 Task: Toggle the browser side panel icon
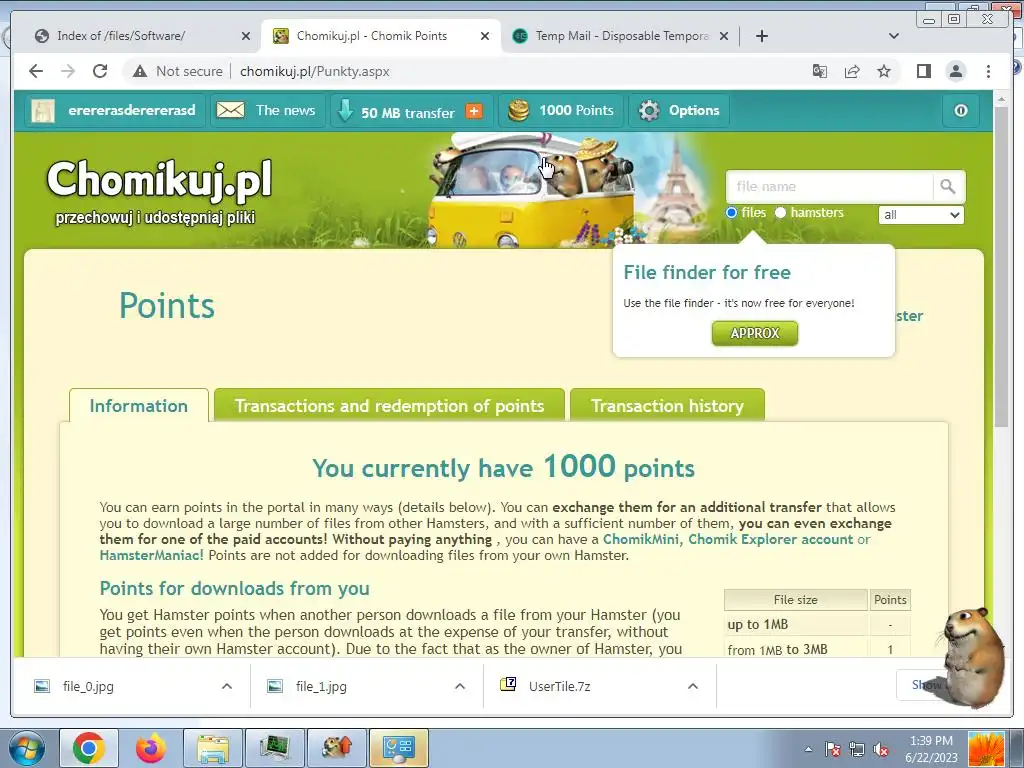coord(923,71)
